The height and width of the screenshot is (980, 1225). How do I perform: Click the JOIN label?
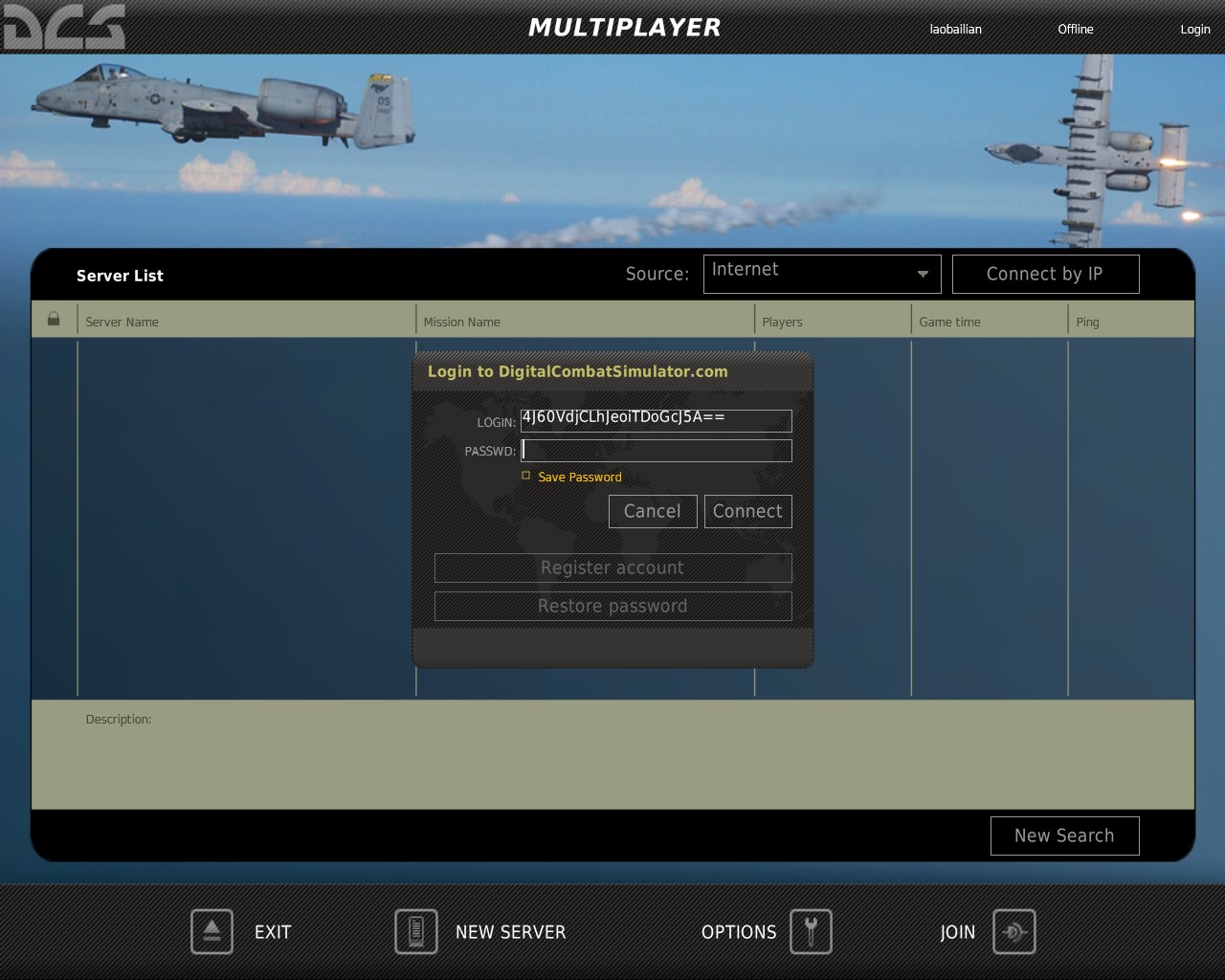957,932
